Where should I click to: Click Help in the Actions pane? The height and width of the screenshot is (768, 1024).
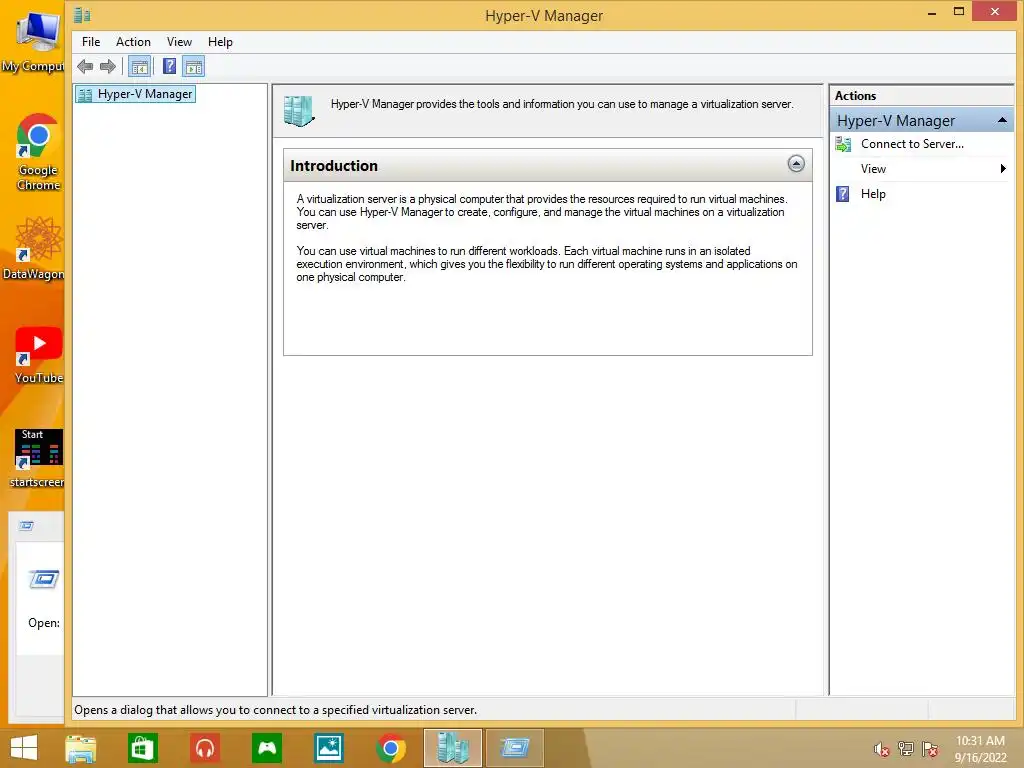click(x=872, y=194)
